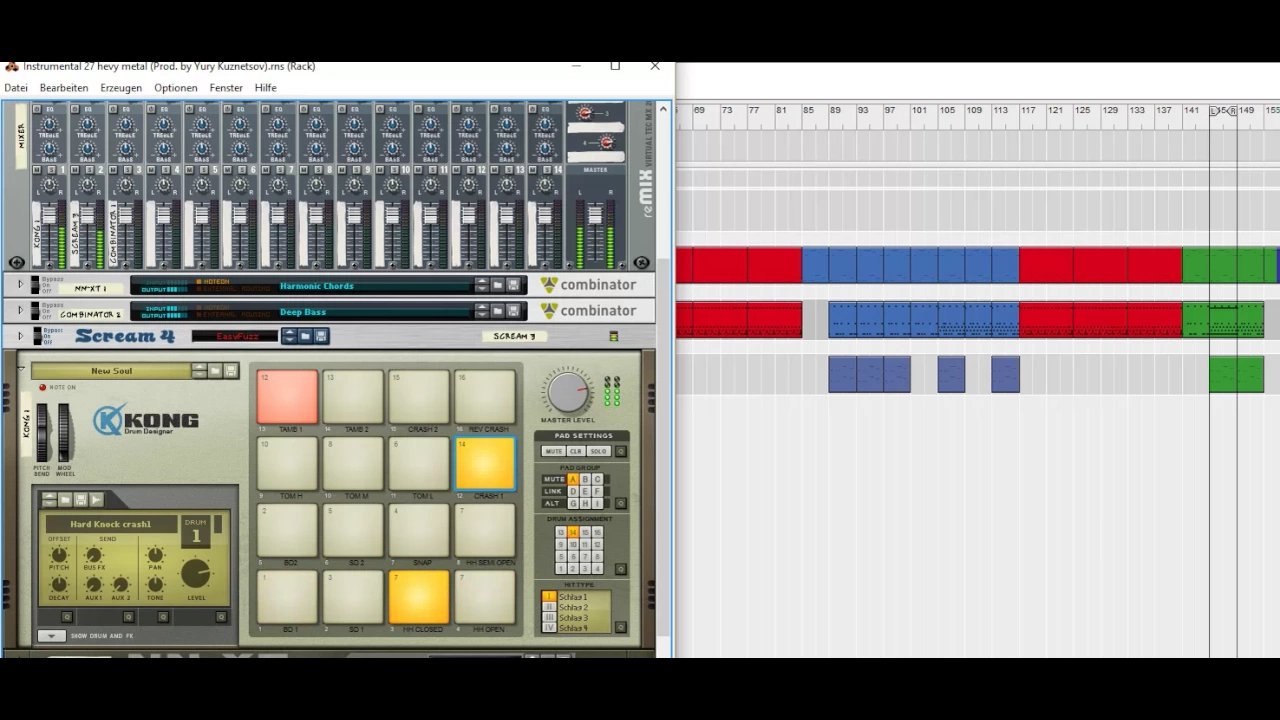This screenshot has width=1280, height=720.
Task: Toggle the NN-XT 1 bypass switch
Action: coord(35,285)
